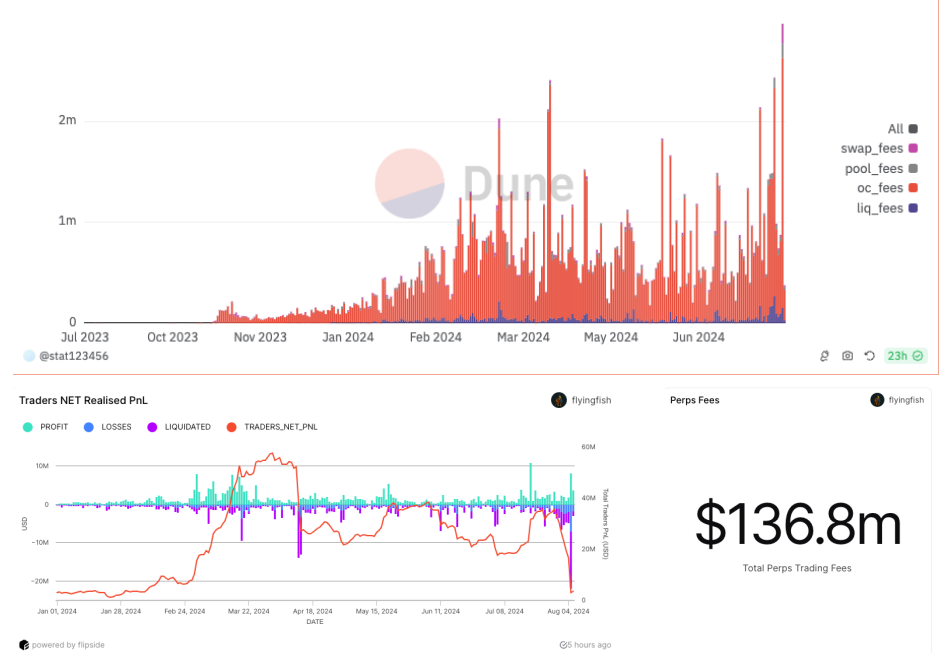This screenshot has width=943, height=653.
Task: Click the flipside logo icon
Action: click(24, 645)
